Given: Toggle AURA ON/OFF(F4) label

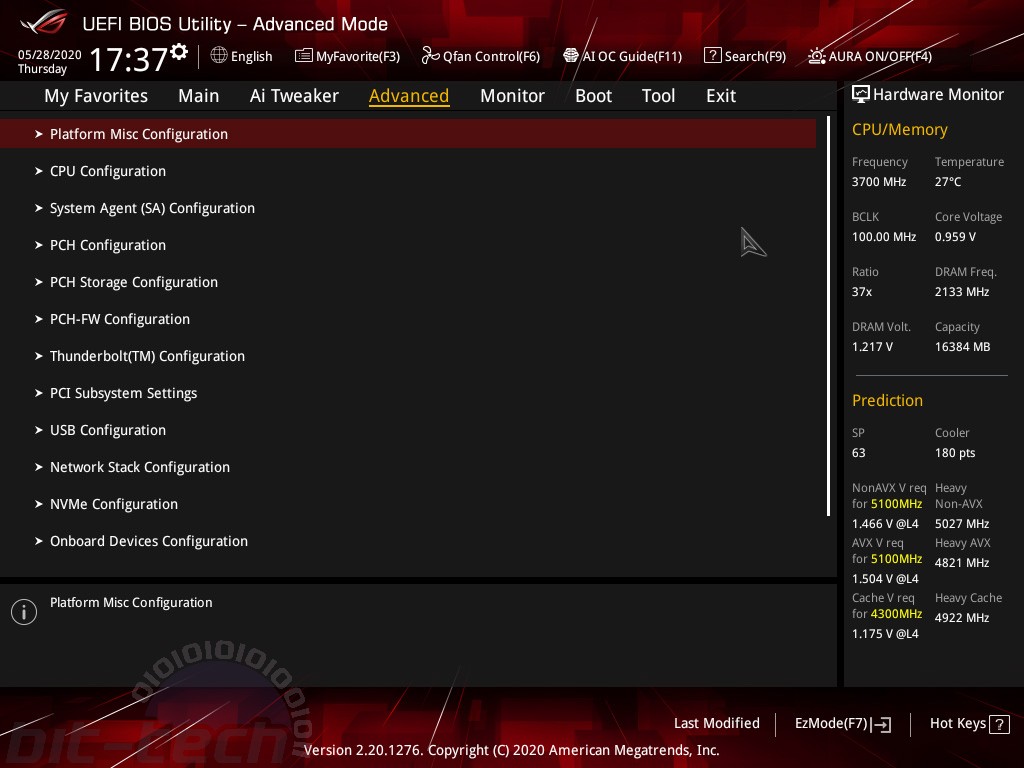Looking at the screenshot, I should (880, 56).
